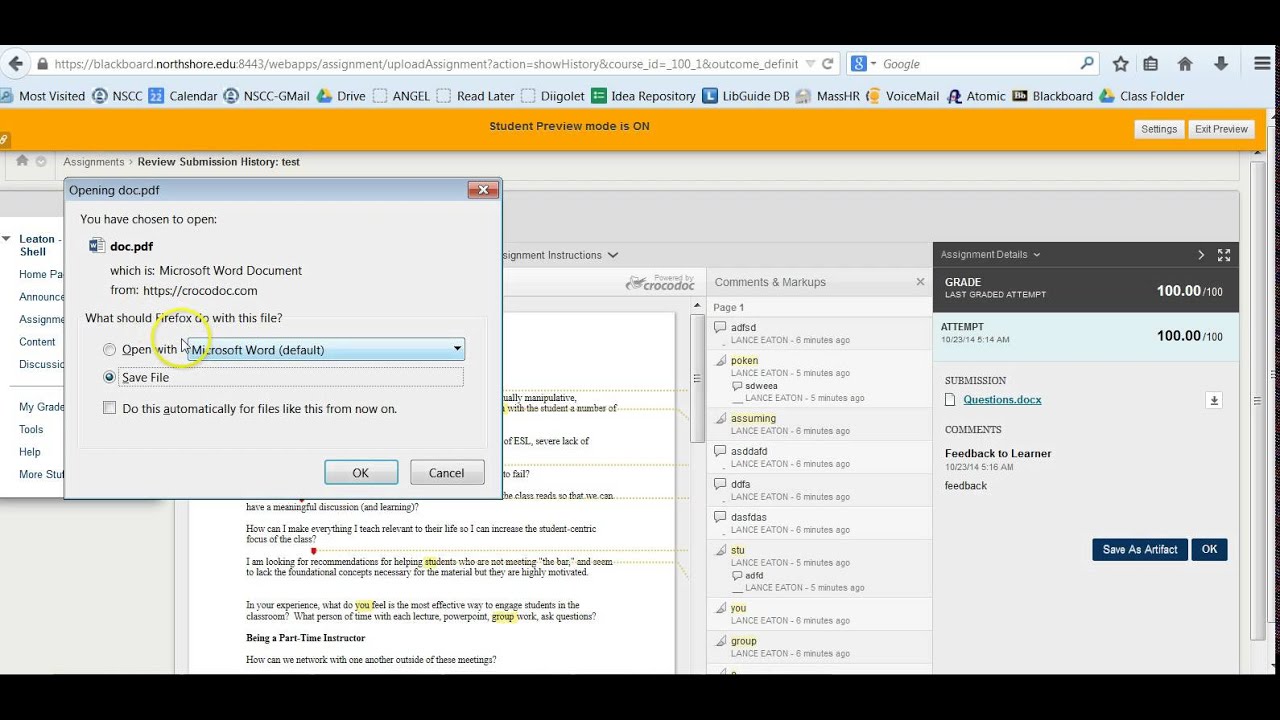Close the Opening doc.pdf dialog window
Screen dimensions: 1280x720
(482, 190)
